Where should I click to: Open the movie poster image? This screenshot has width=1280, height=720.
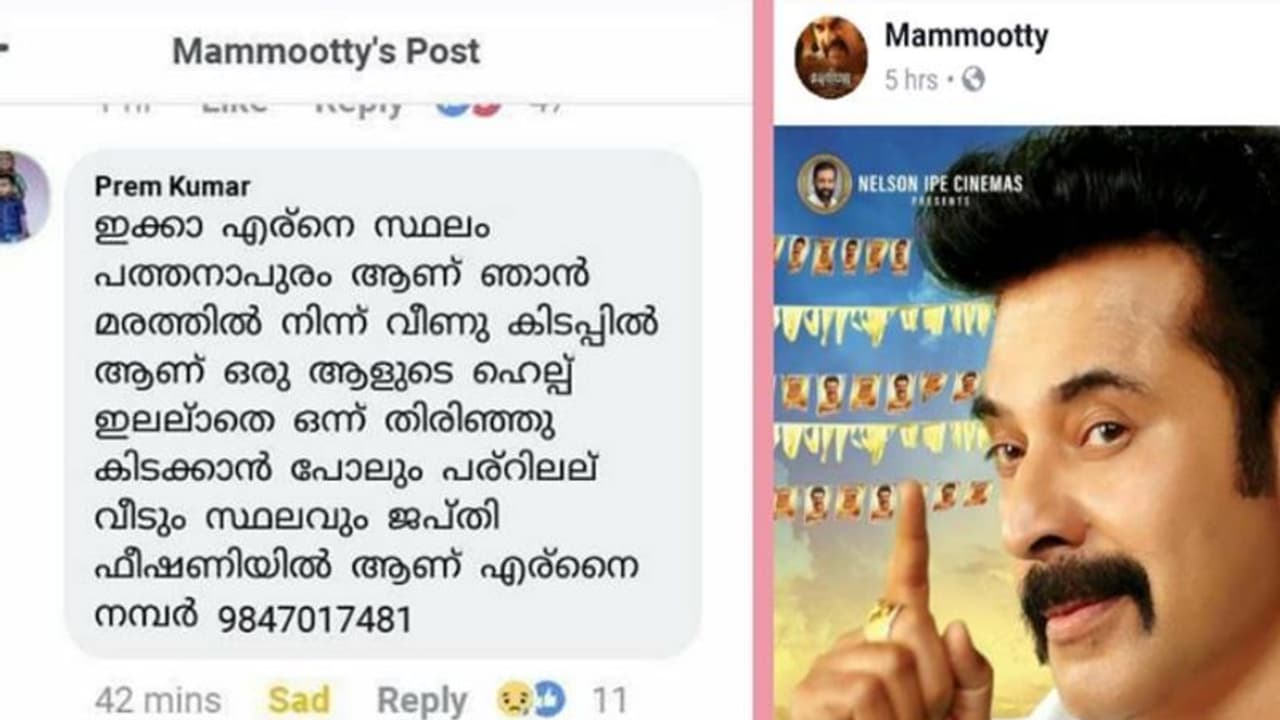coord(1027,422)
